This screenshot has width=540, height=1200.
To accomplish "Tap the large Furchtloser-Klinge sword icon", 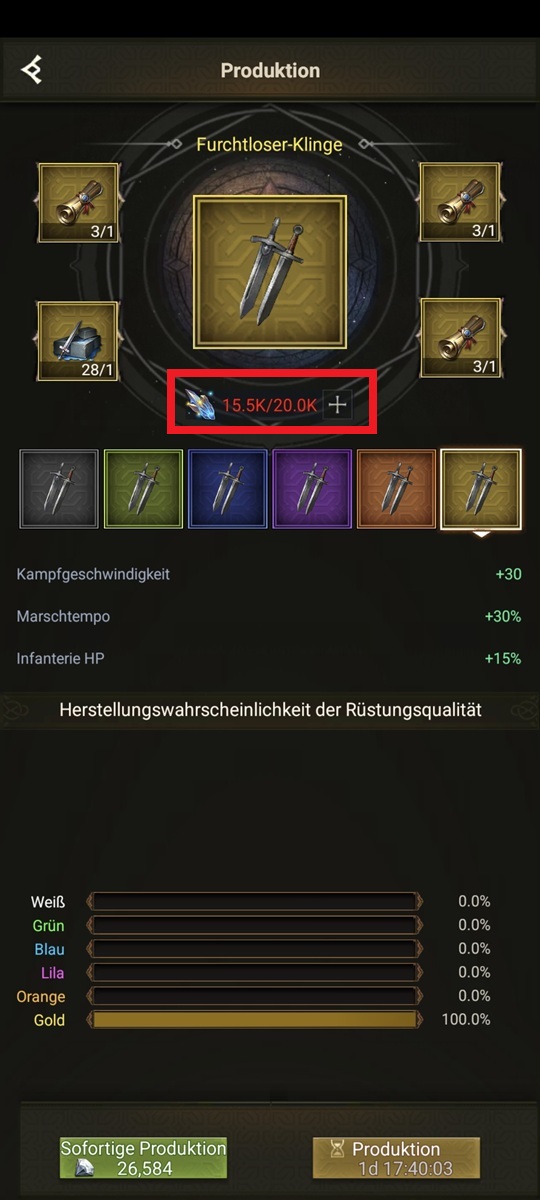I will coord(270,271).
